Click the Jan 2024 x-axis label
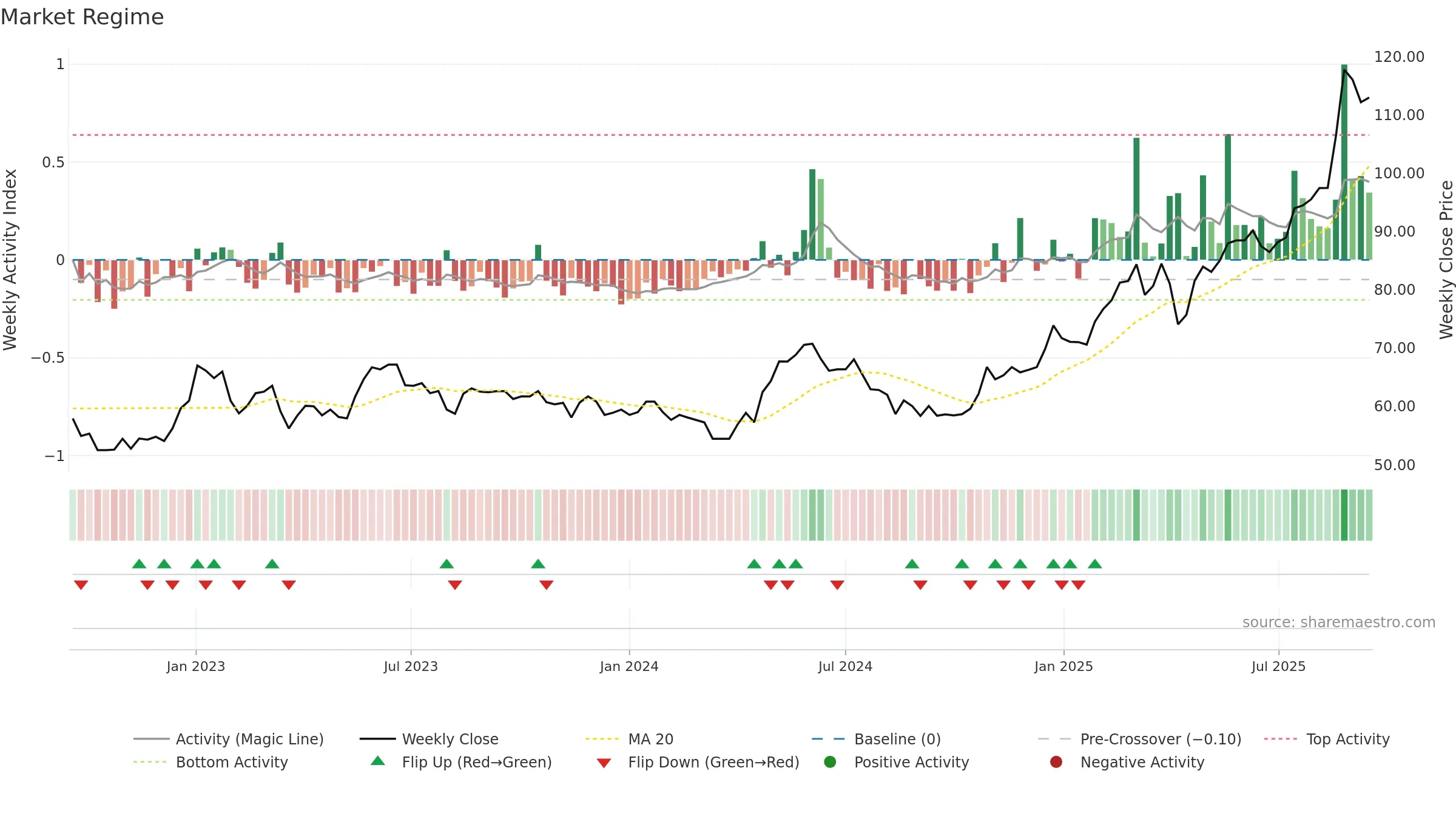Screen dimensions: 1456x819 point(629,666)
